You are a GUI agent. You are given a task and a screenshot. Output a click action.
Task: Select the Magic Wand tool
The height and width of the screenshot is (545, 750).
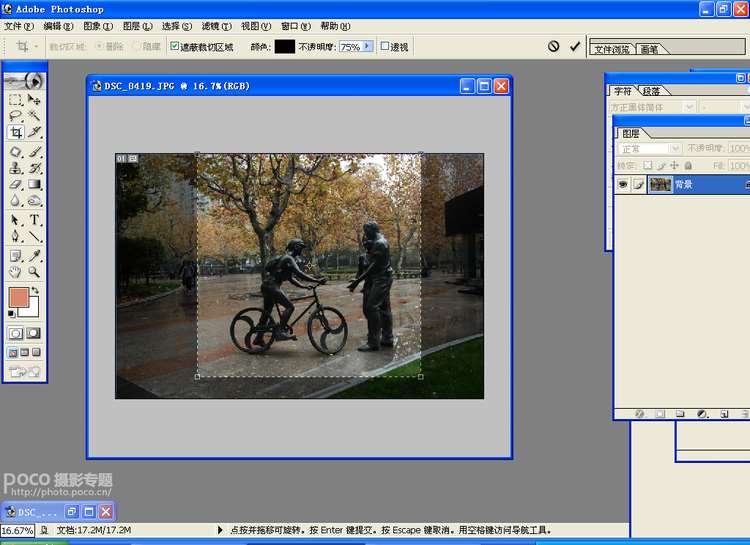33,116
